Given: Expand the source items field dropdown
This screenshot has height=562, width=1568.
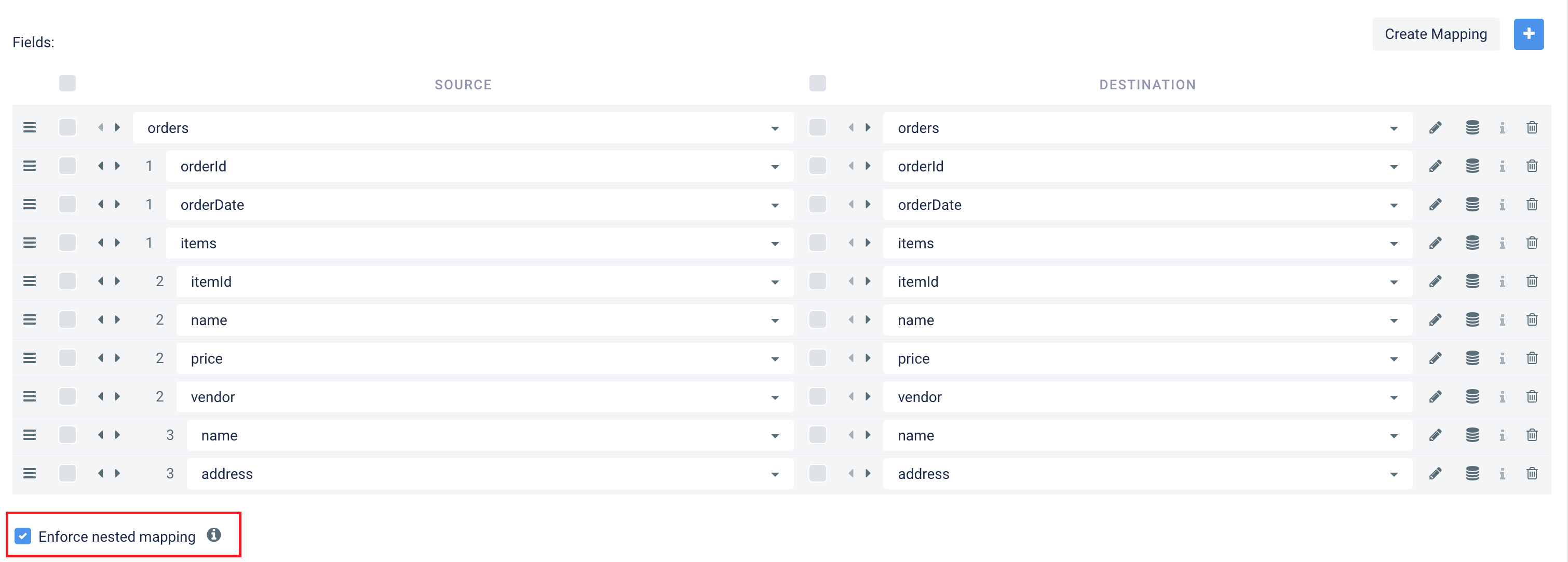Looking at the screenshot, I should [774, 244].
